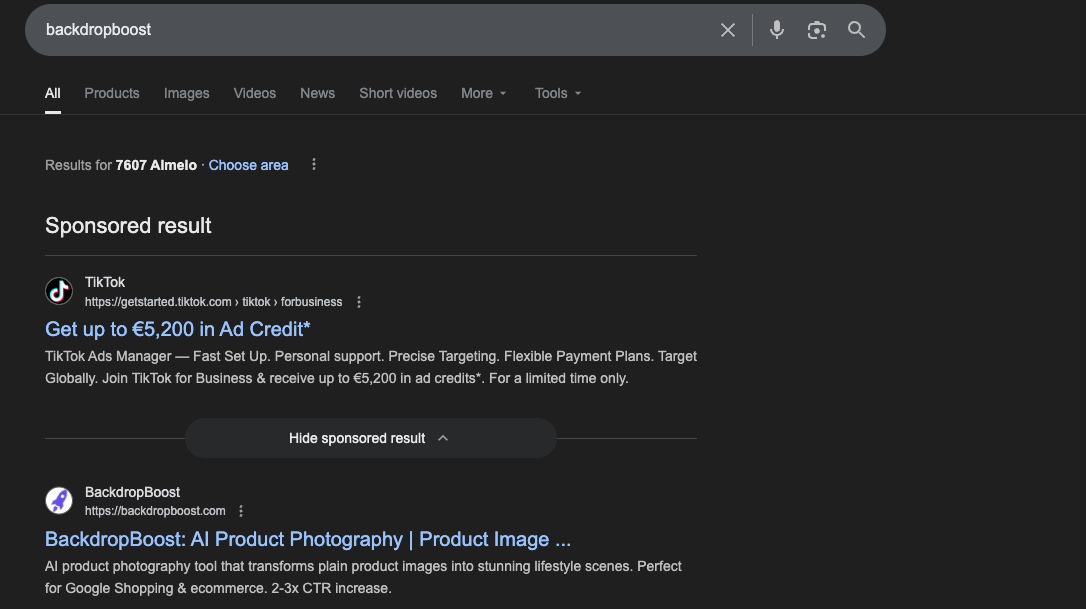Open the TikTok ad's three-dot menu
The width and height of the screenshot is (1086, 609).
pos(359,302)
